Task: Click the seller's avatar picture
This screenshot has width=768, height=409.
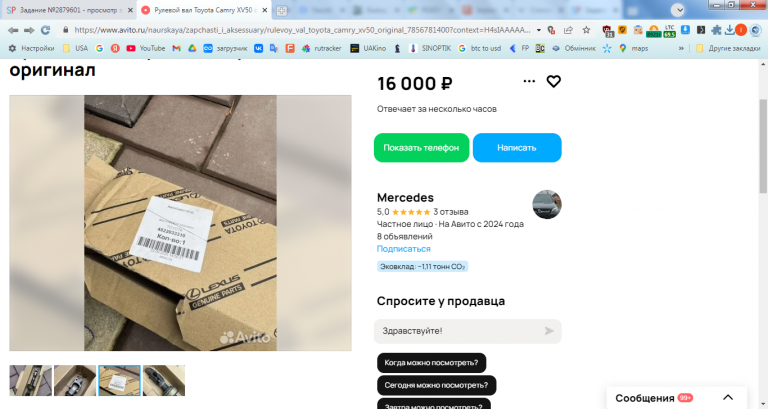Action: 547,204
